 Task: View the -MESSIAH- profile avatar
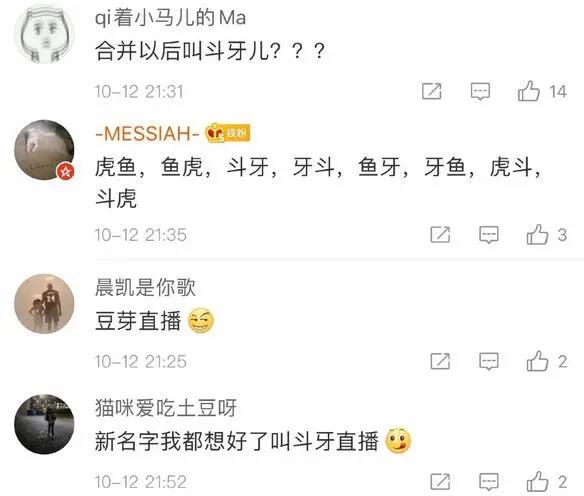pos(44,150)
